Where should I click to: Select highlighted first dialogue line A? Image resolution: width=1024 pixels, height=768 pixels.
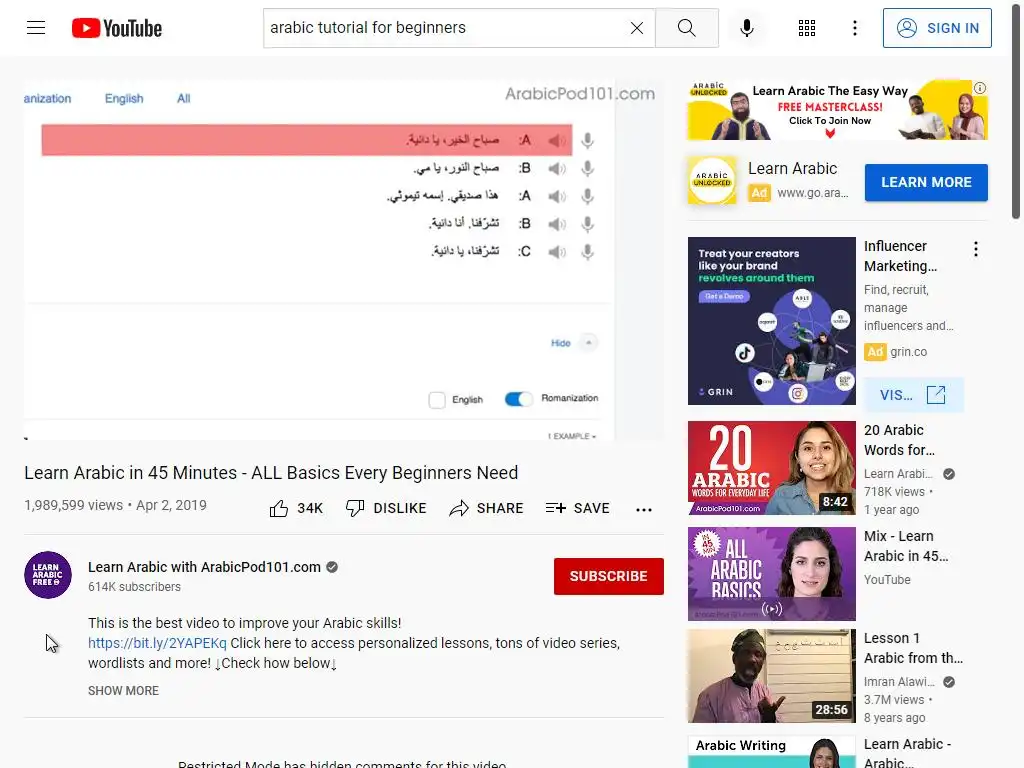pyautogui.click(x=307, y=140)
